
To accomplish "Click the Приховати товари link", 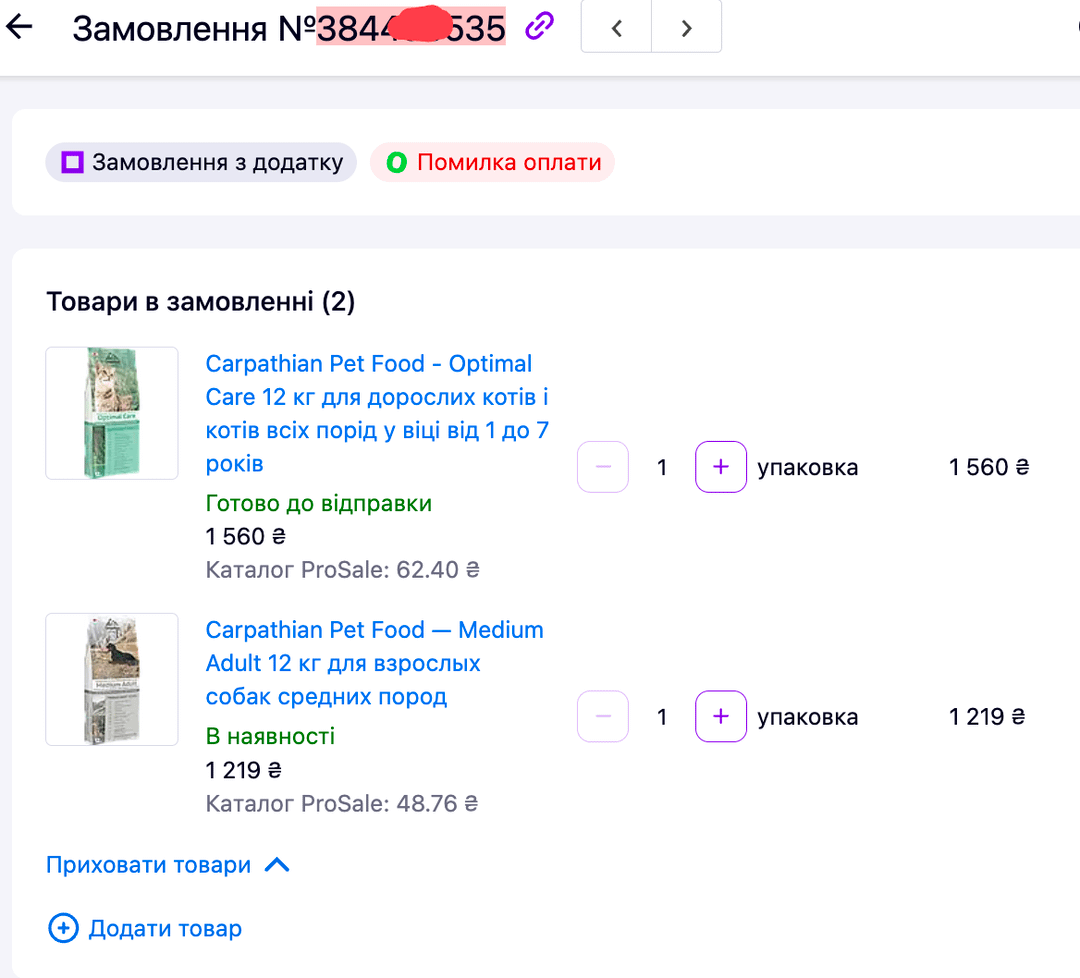I will pyautogui.click(x=148, y=865).
